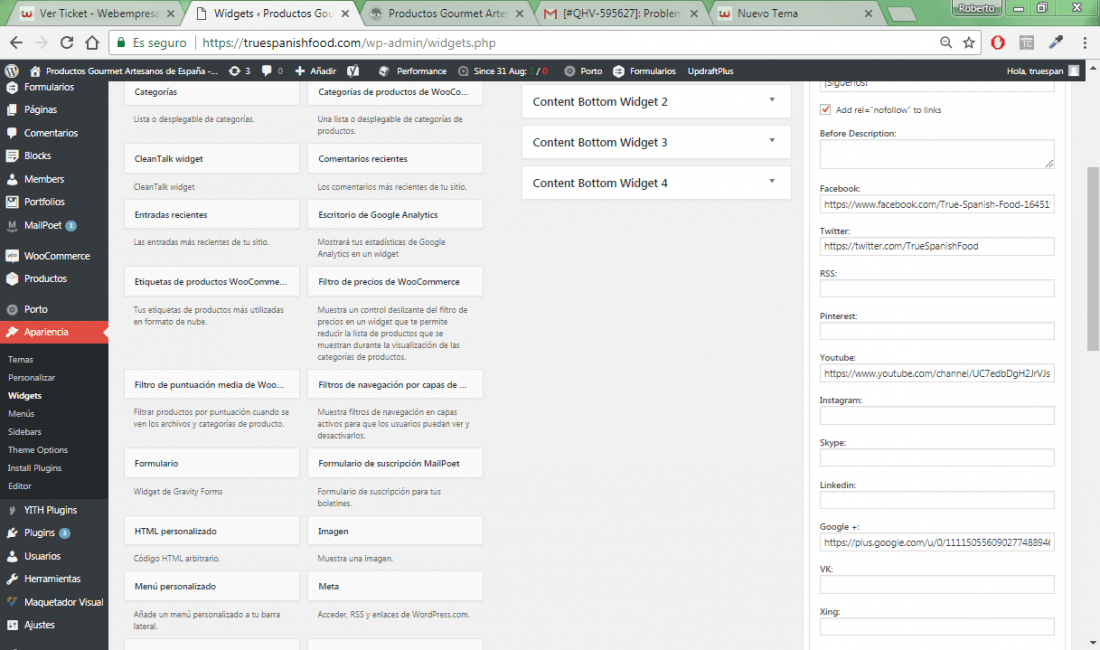
Task: Select the HTML personalizado widget
Action: (212, 531)
